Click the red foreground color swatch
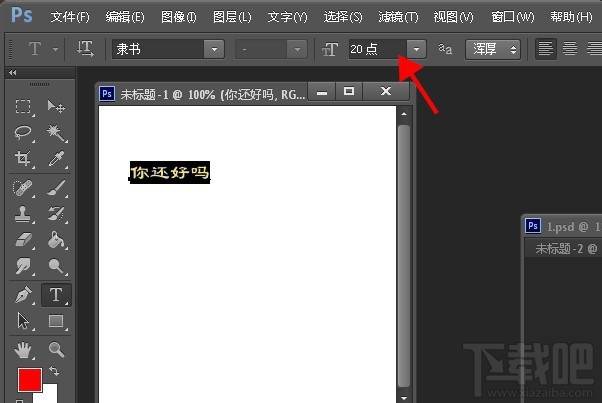This screenshot has height=403, width=602. click(30, 380)
